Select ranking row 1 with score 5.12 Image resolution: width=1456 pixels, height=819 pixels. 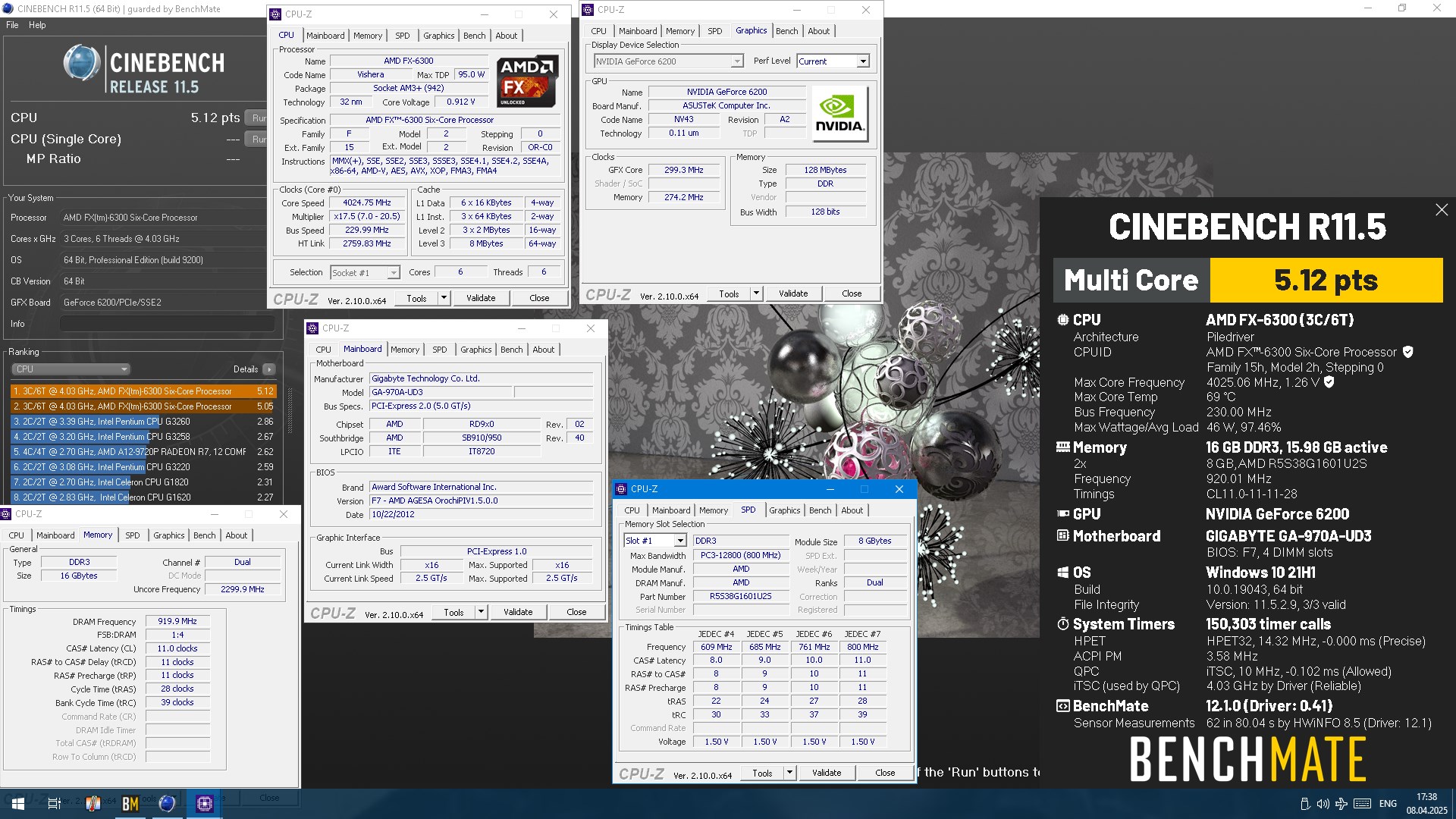143,391
